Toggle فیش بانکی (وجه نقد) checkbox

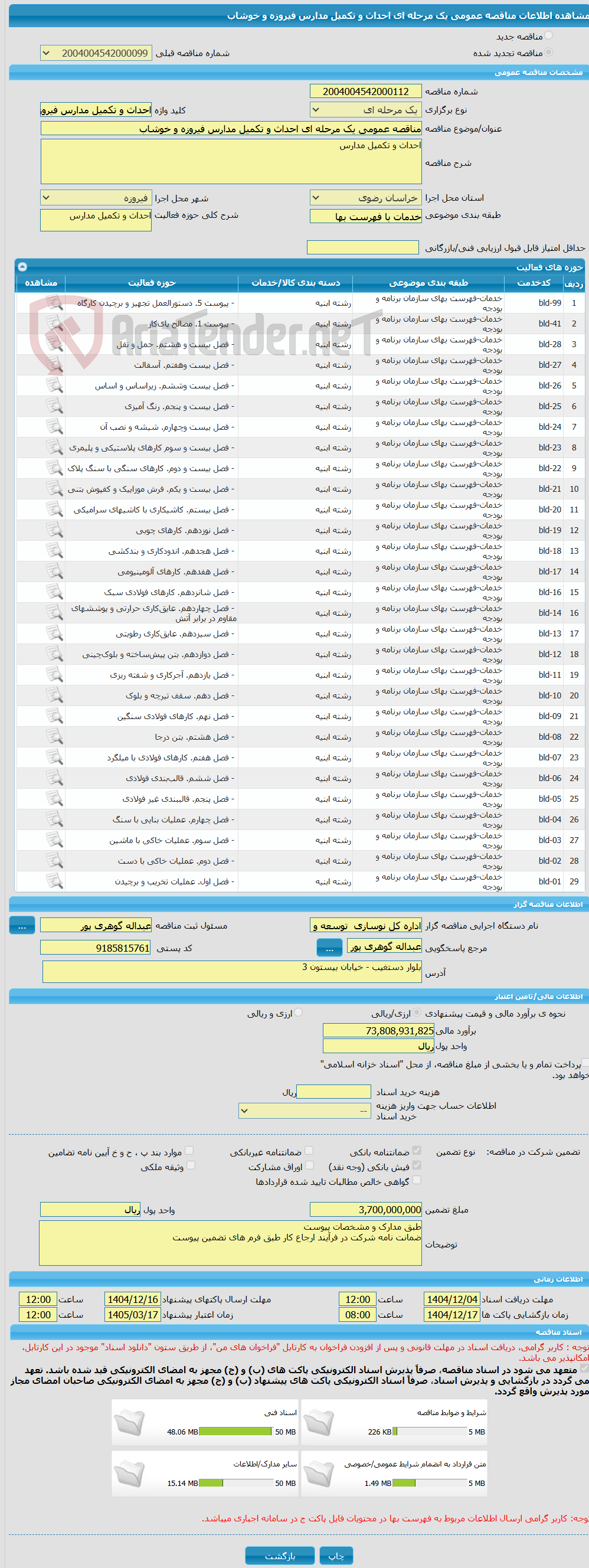(417, 1165)
